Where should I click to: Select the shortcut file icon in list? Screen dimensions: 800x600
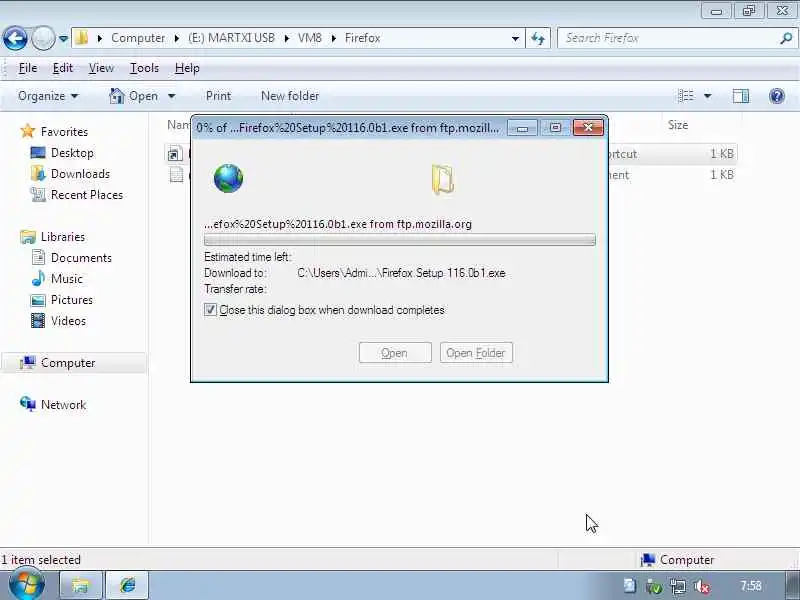(x=175, y=154)
